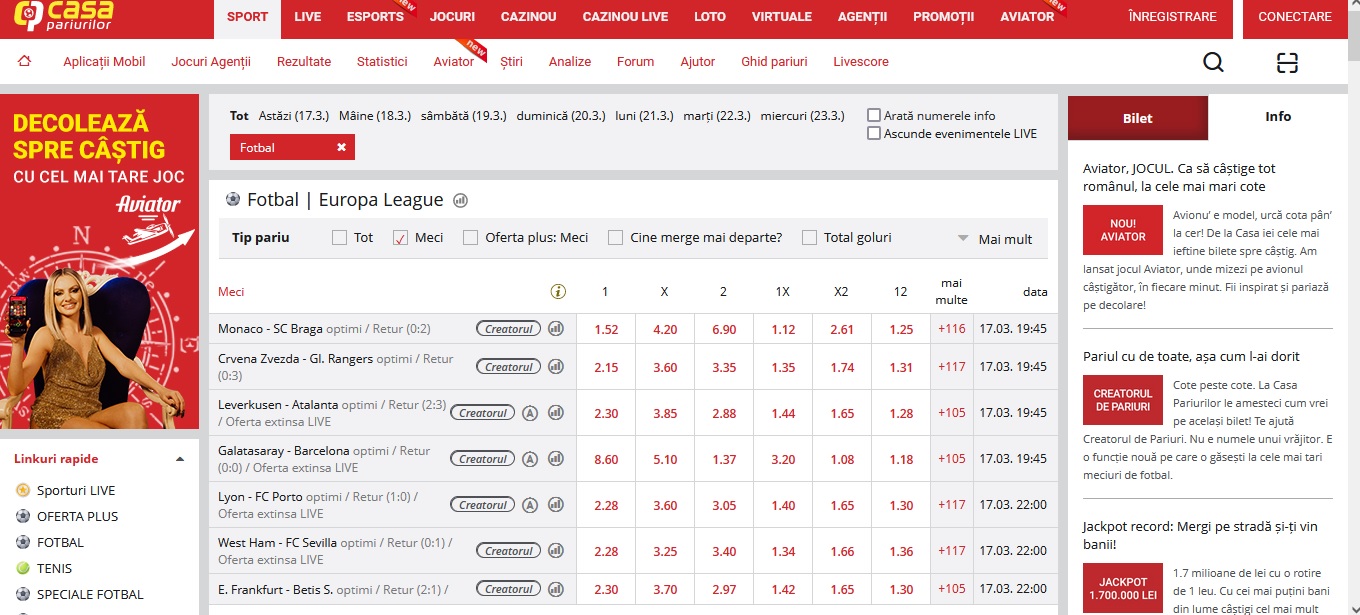Check the Total goluri checkbox
Screen dimensions: 1360x615
[x=809, y=238]
